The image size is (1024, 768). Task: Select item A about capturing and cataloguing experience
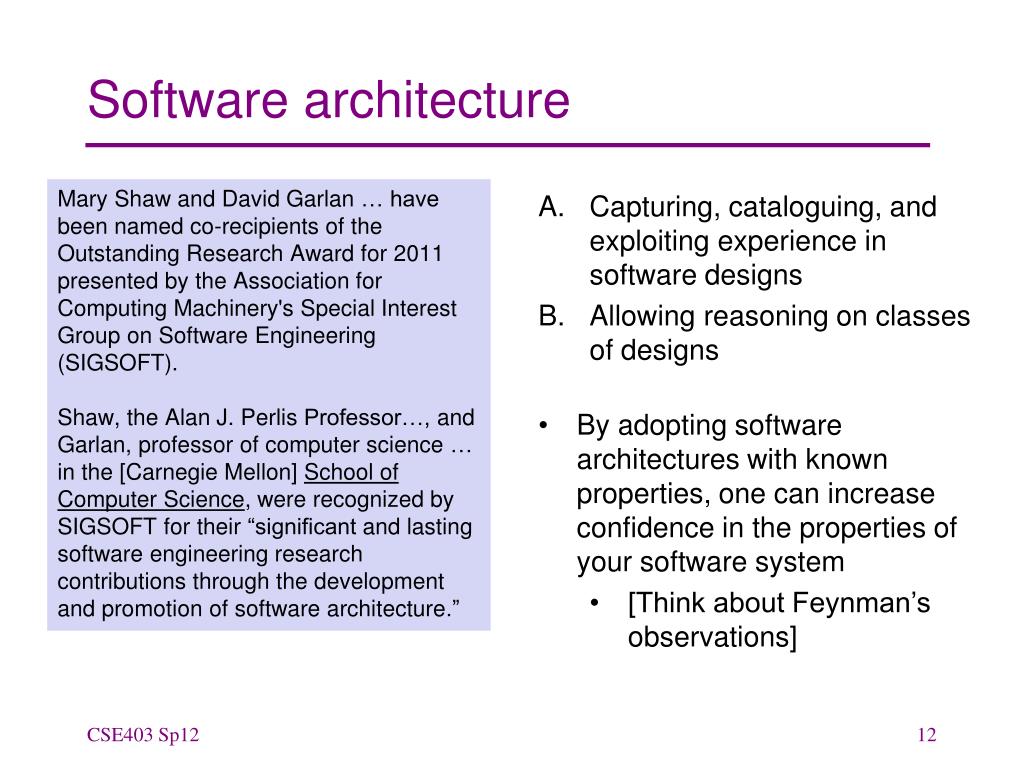click(738, 241)
